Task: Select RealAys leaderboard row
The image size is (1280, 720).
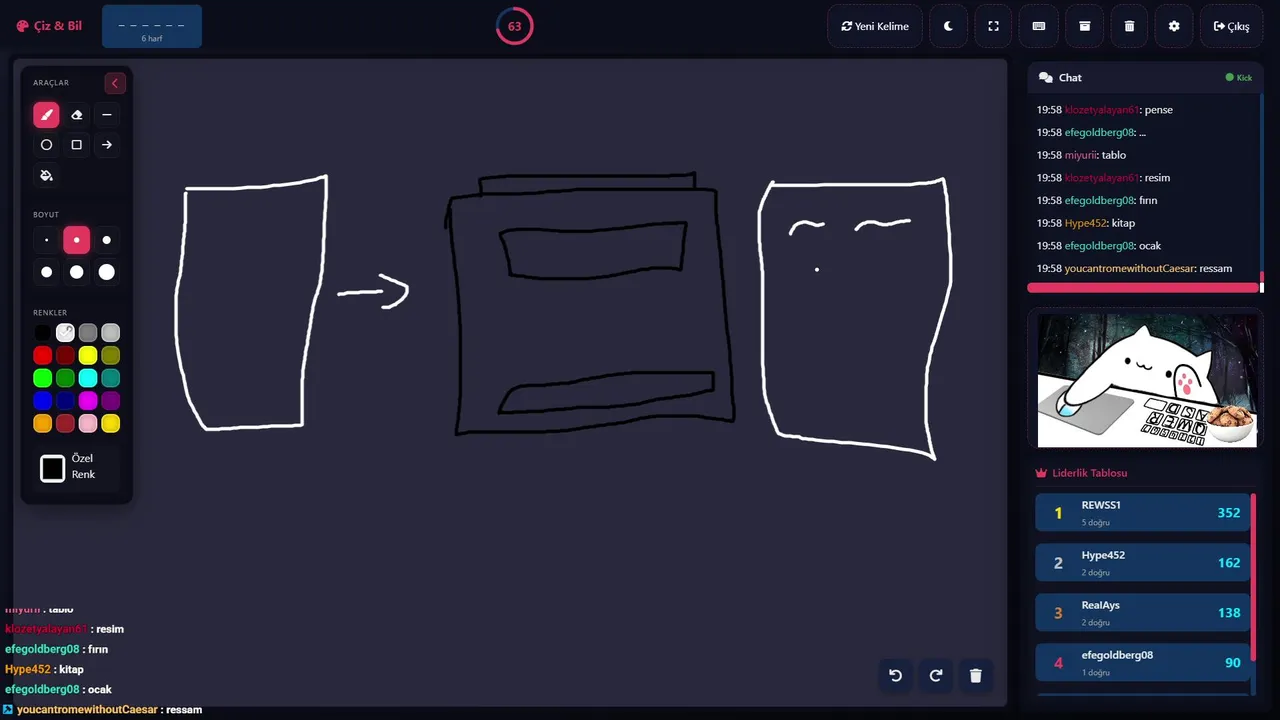Action: [1143, 613]
